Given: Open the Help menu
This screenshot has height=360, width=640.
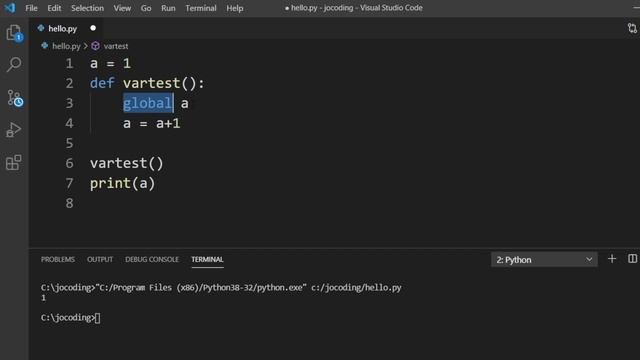Looking at the screenshot, I should coord(235,8).
